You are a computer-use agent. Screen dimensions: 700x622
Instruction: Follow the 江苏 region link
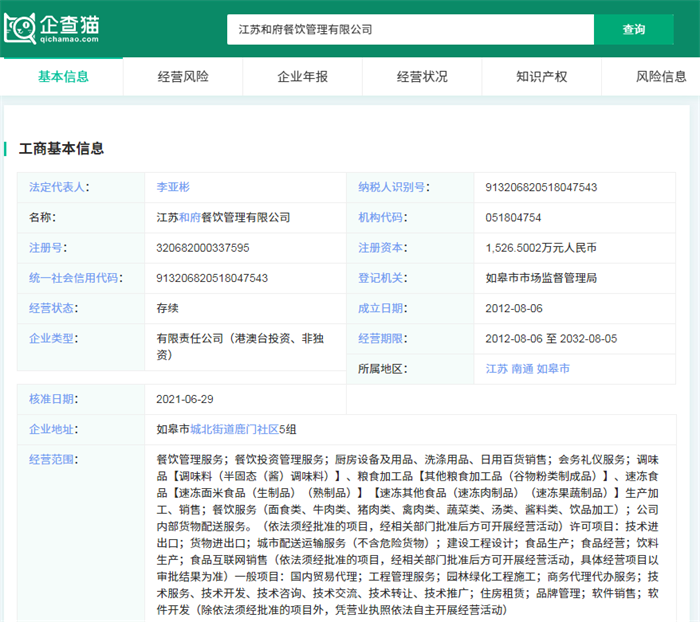(x=496, y=369)
